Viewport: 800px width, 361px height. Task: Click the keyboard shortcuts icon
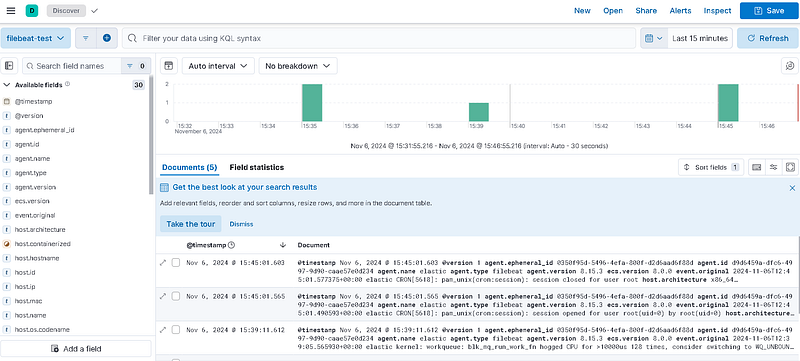point(757,167)
